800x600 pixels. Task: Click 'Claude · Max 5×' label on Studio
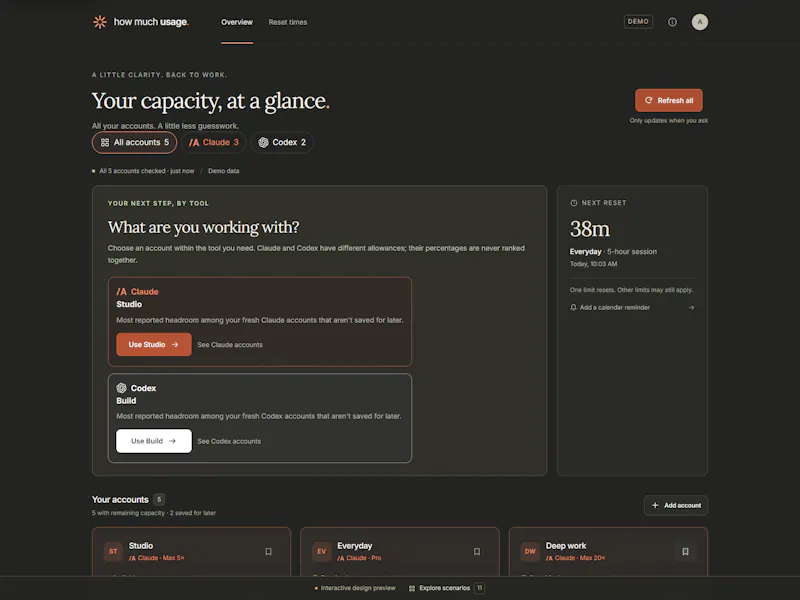[156, 558]
